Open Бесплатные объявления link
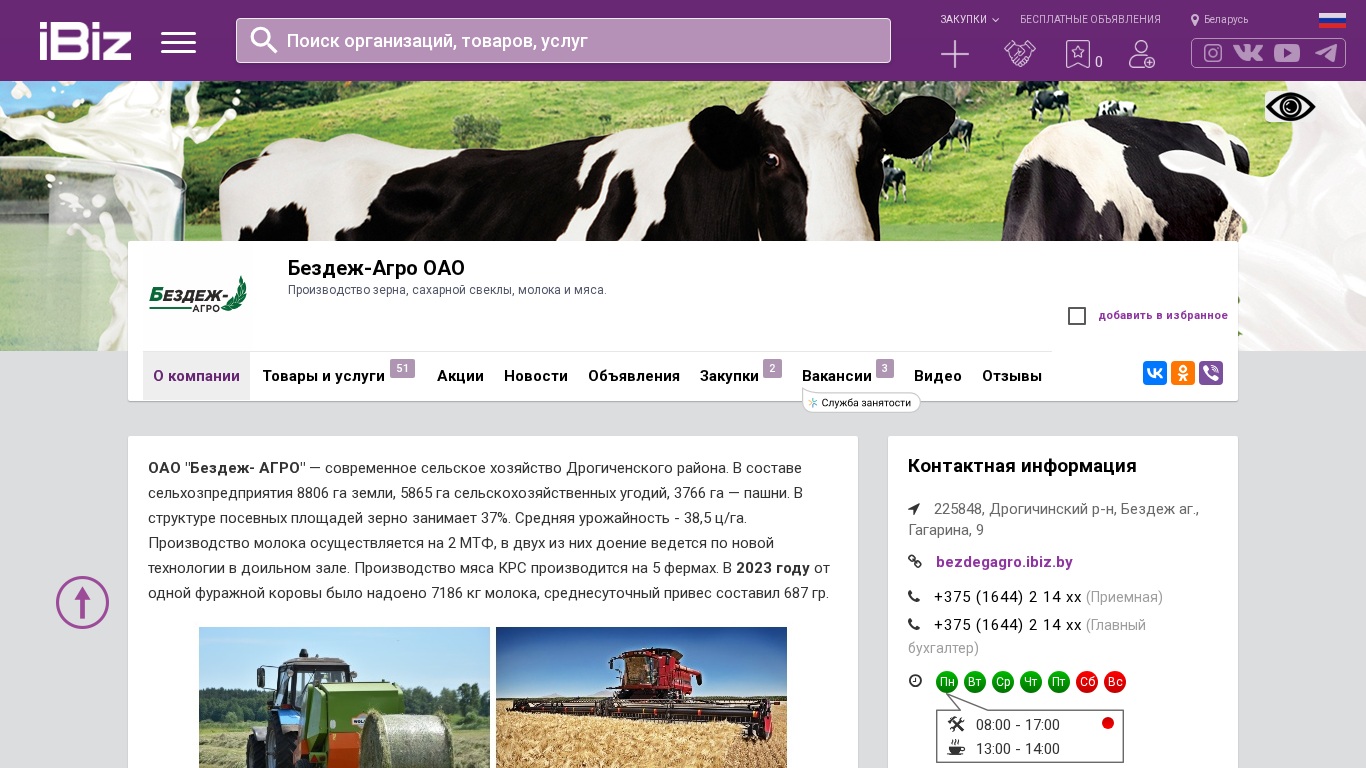The image size is (1366, 768). 1090,20
